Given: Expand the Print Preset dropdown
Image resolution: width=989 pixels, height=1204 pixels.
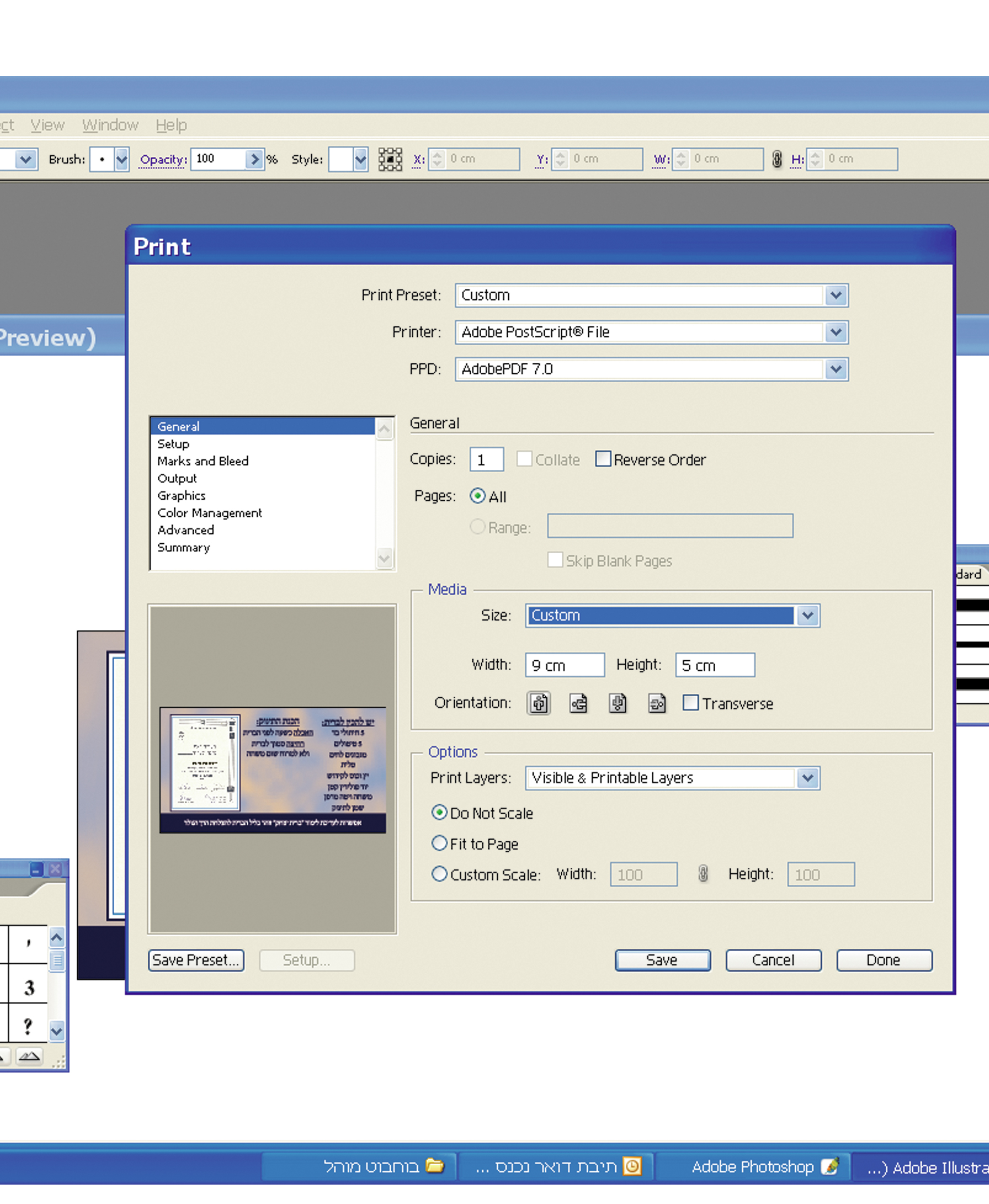Looking at the screenshot, I should coord(836,295).
